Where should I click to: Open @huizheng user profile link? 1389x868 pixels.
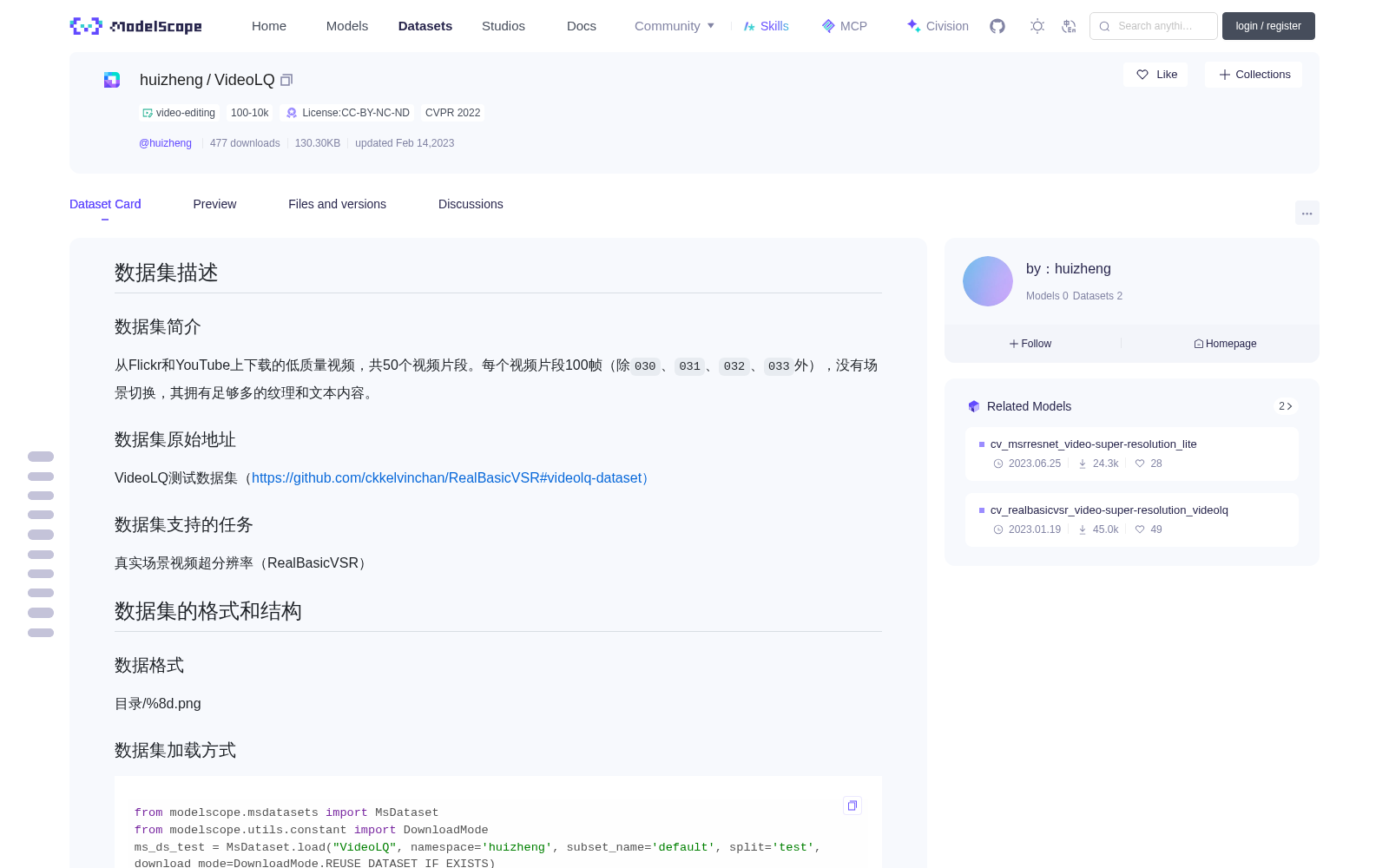(x=165, y=143)
